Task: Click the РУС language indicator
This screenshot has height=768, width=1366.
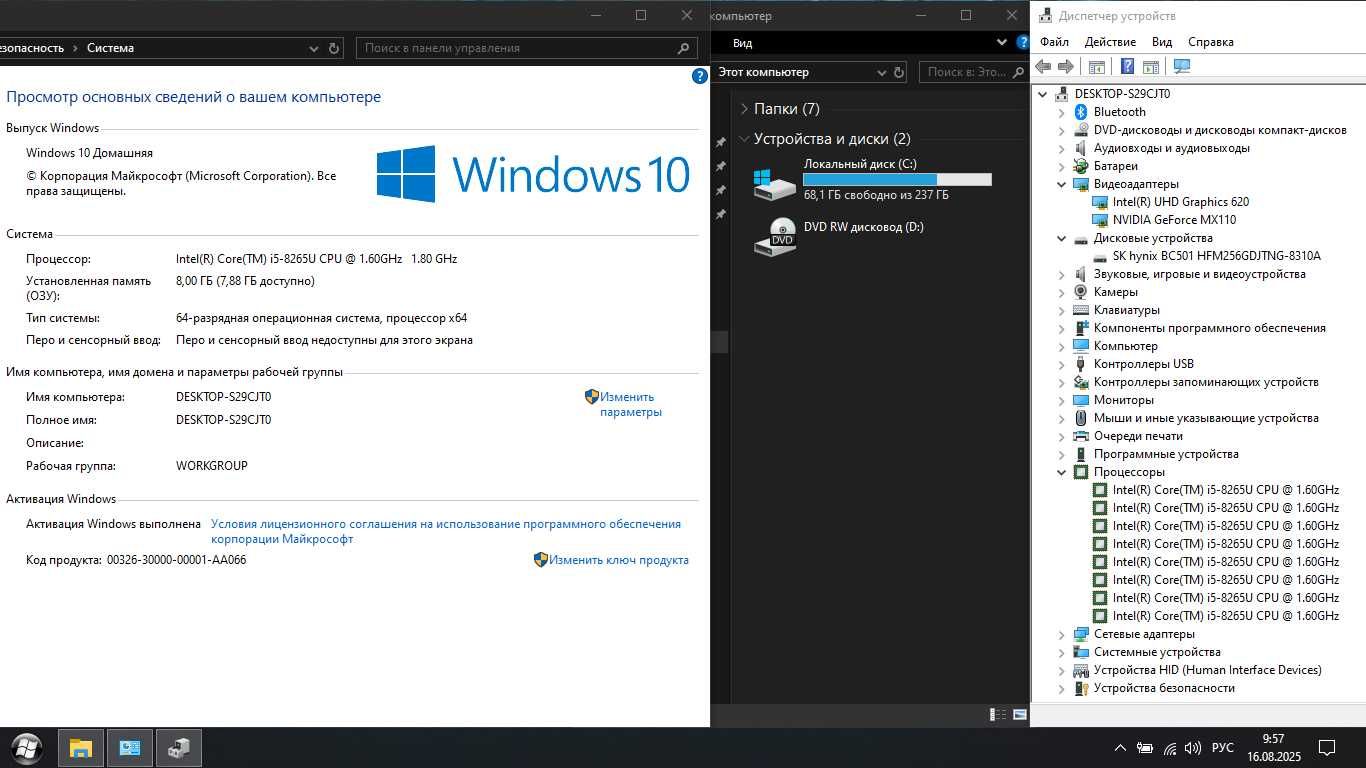Action: [x=1223, y=748]
